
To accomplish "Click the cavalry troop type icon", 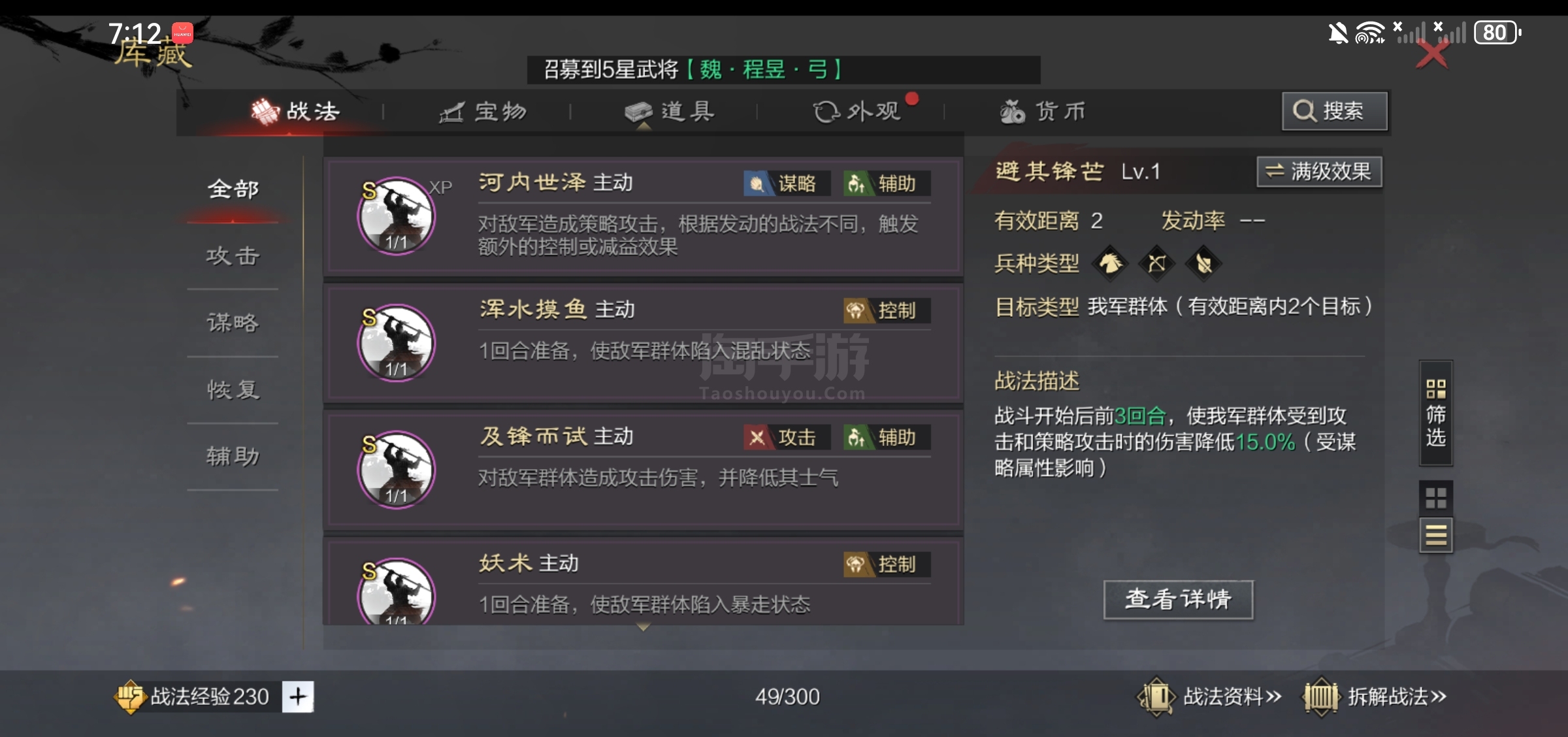I will [x=1111, y=263].
